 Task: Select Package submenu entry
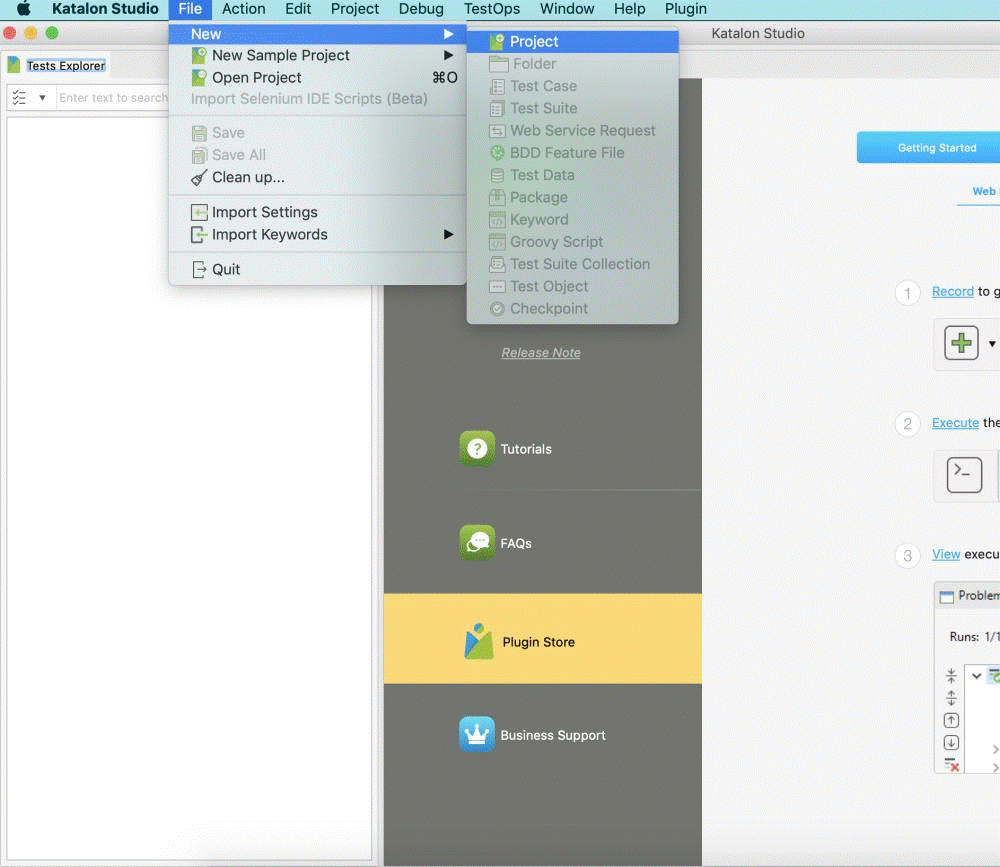tap(572, 198)
